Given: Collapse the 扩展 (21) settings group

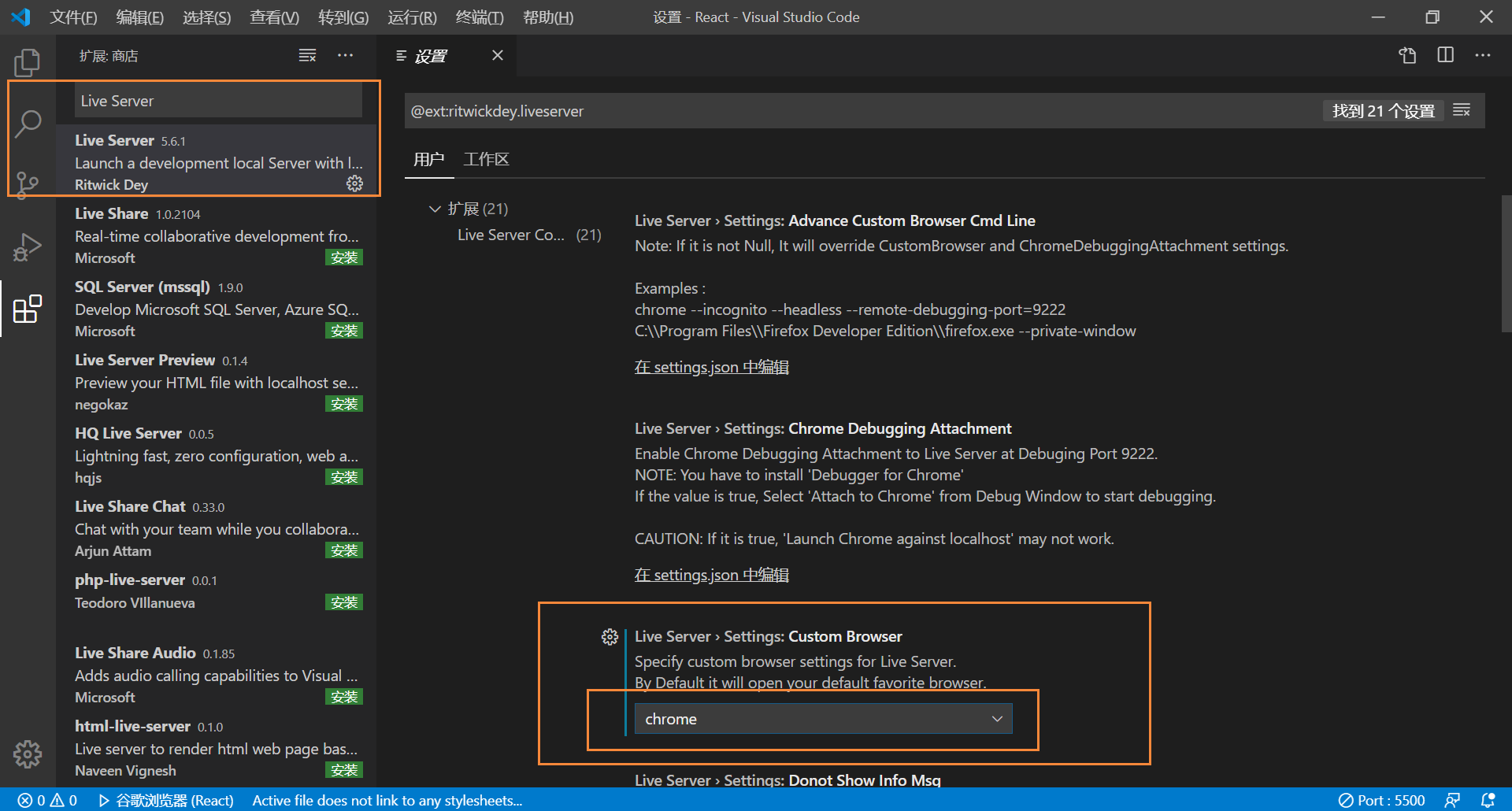Looking at the screenshot, I should 435,209.
